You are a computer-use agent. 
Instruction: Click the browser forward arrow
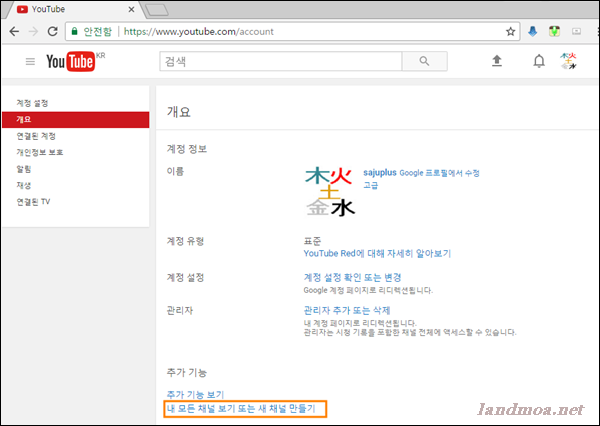point(34,31)
